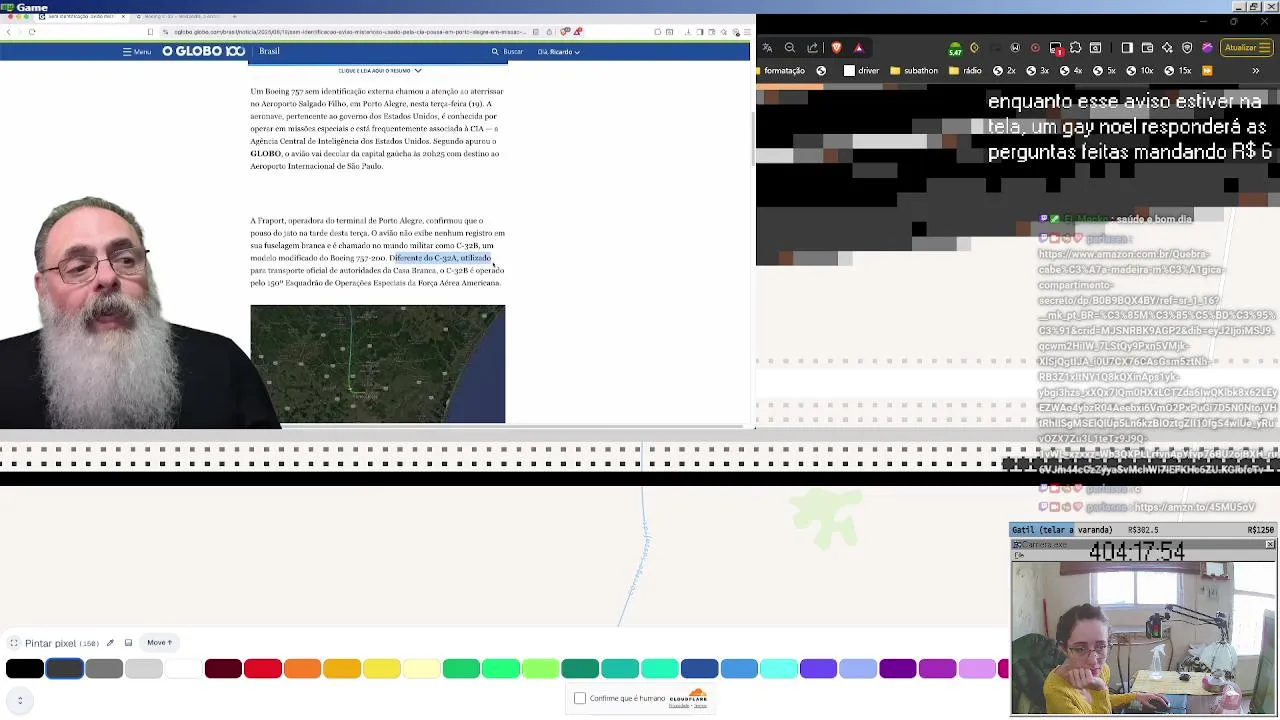
Task: Open the driver bookmark
Action: click(861, 71)
